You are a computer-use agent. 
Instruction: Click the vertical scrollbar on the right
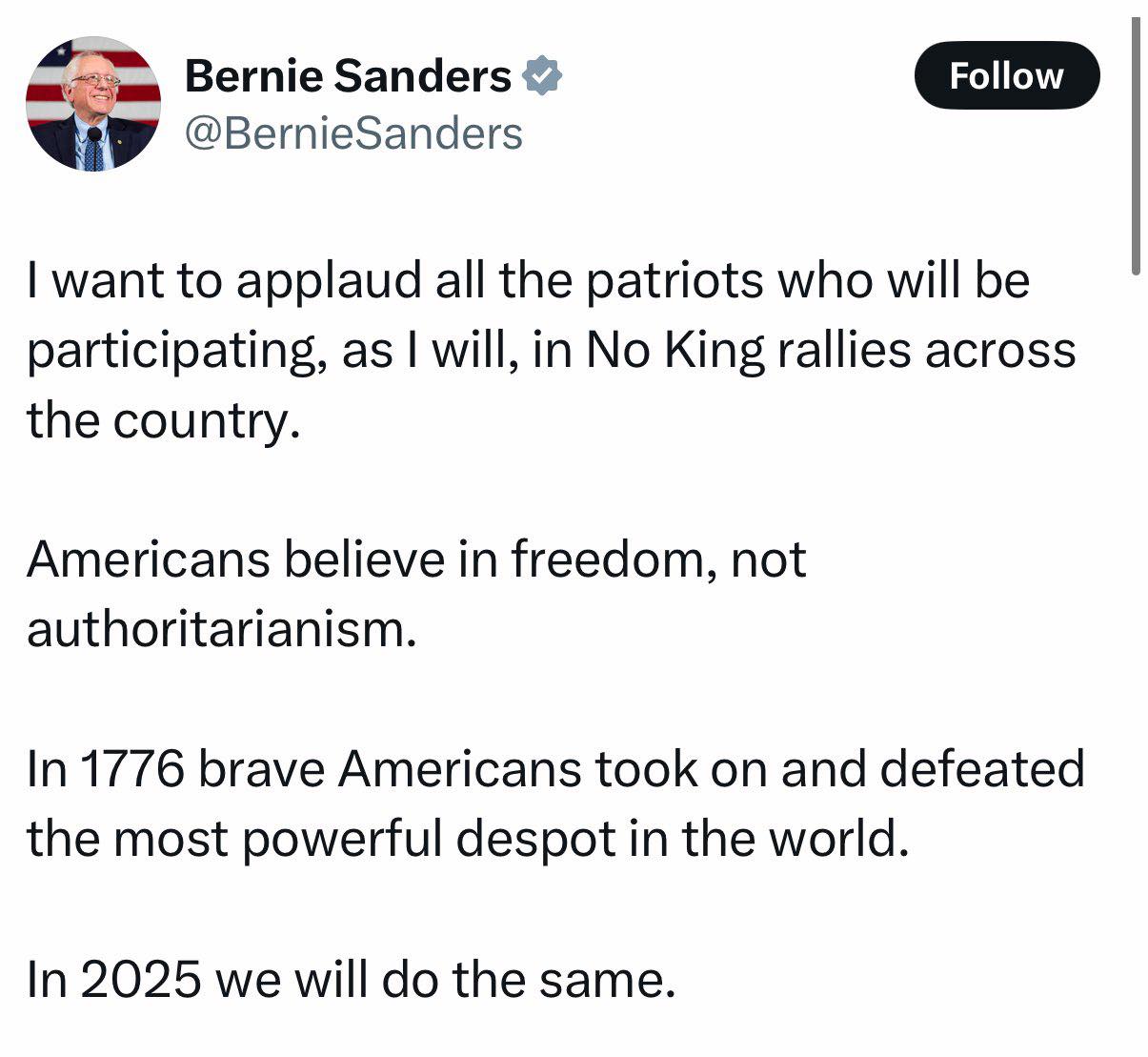click(1135, 146)
